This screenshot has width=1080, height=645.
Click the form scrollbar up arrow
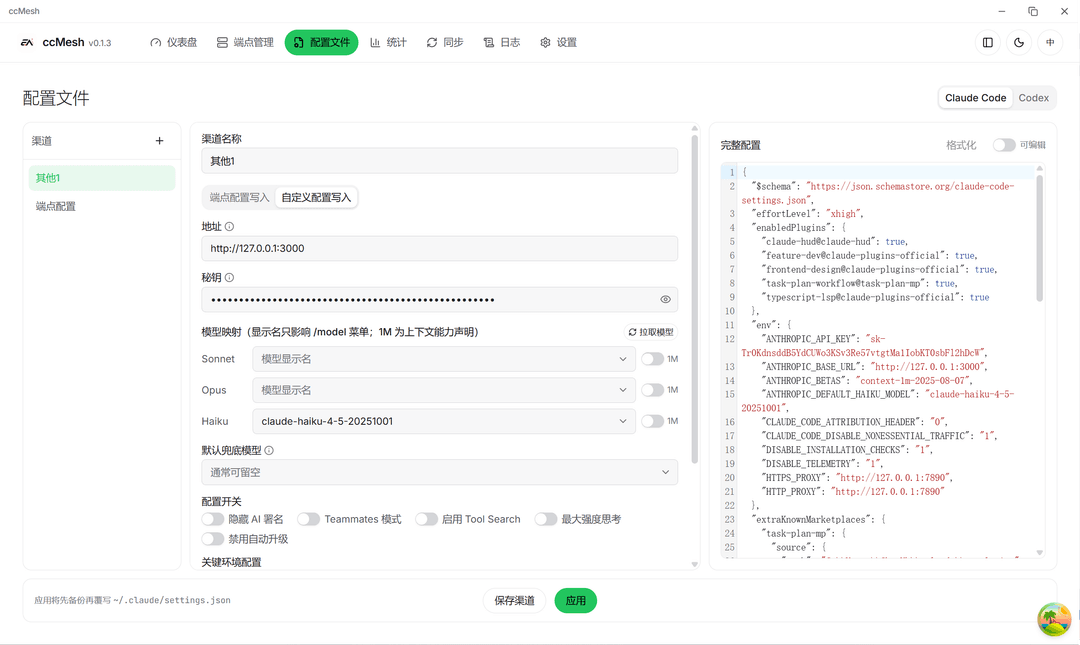click(x=694, y=128)
